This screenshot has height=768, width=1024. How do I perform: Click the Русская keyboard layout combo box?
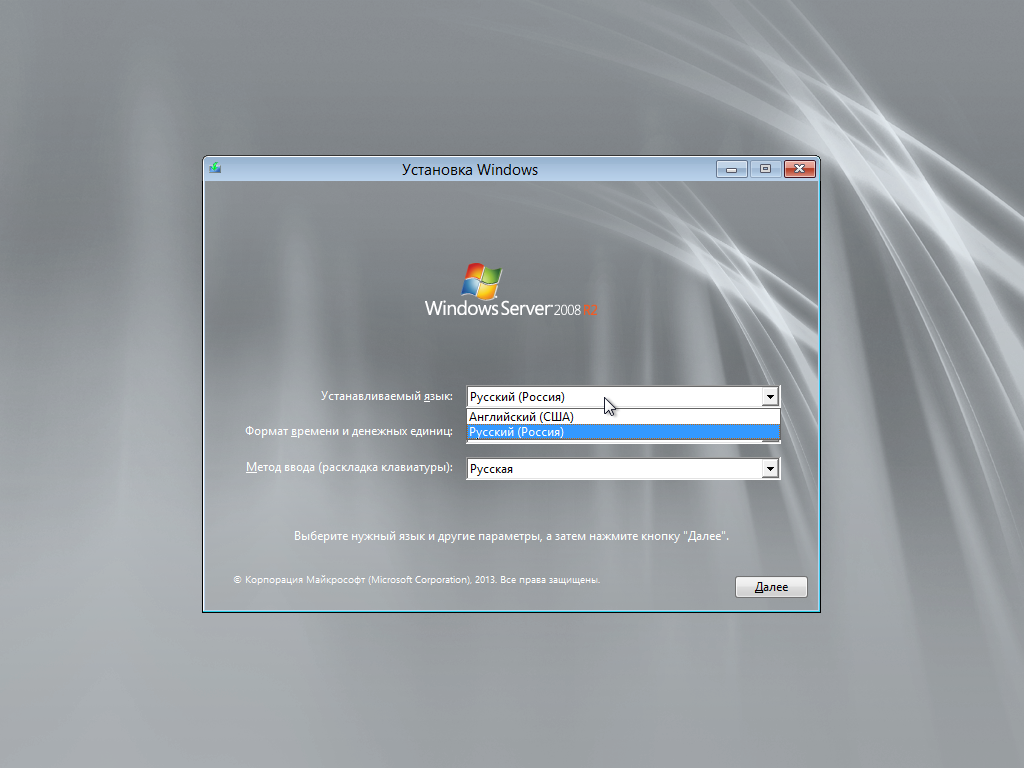(623, 468)
